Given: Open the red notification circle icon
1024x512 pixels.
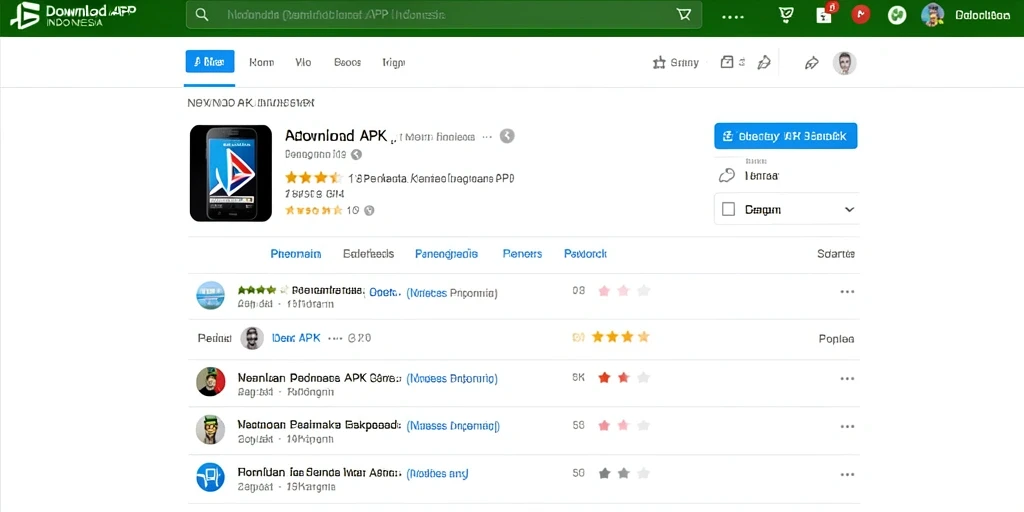Looking at the screenshot, I should click(861, 14).
